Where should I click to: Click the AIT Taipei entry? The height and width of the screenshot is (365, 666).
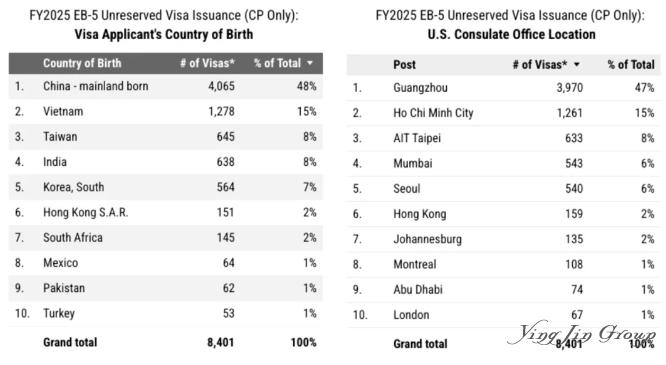coord(417,139)
